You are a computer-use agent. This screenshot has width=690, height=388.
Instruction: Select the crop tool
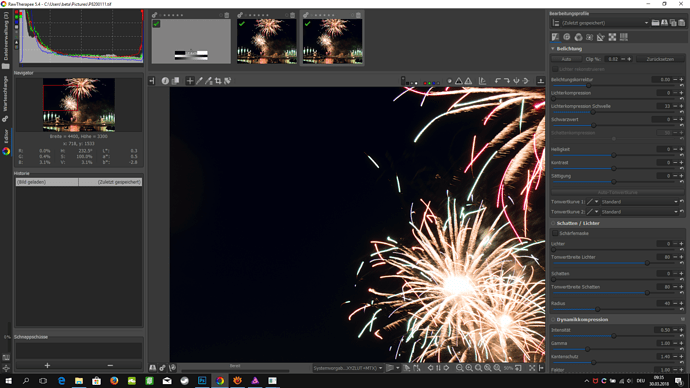click(x=218, y=81)
